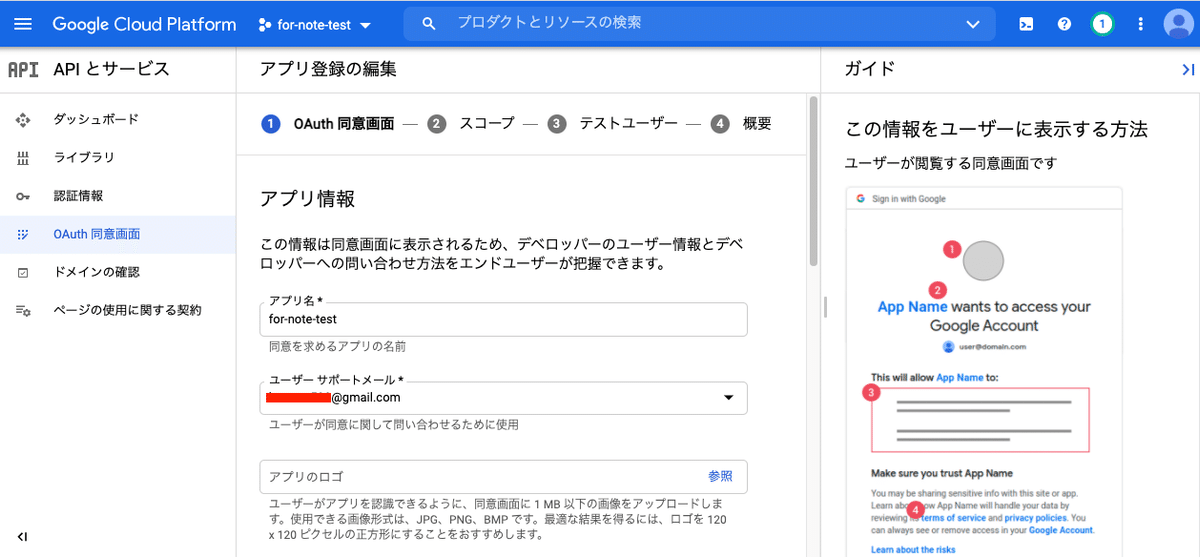Open notifications badge showing 1

[x=1102, y=24]
